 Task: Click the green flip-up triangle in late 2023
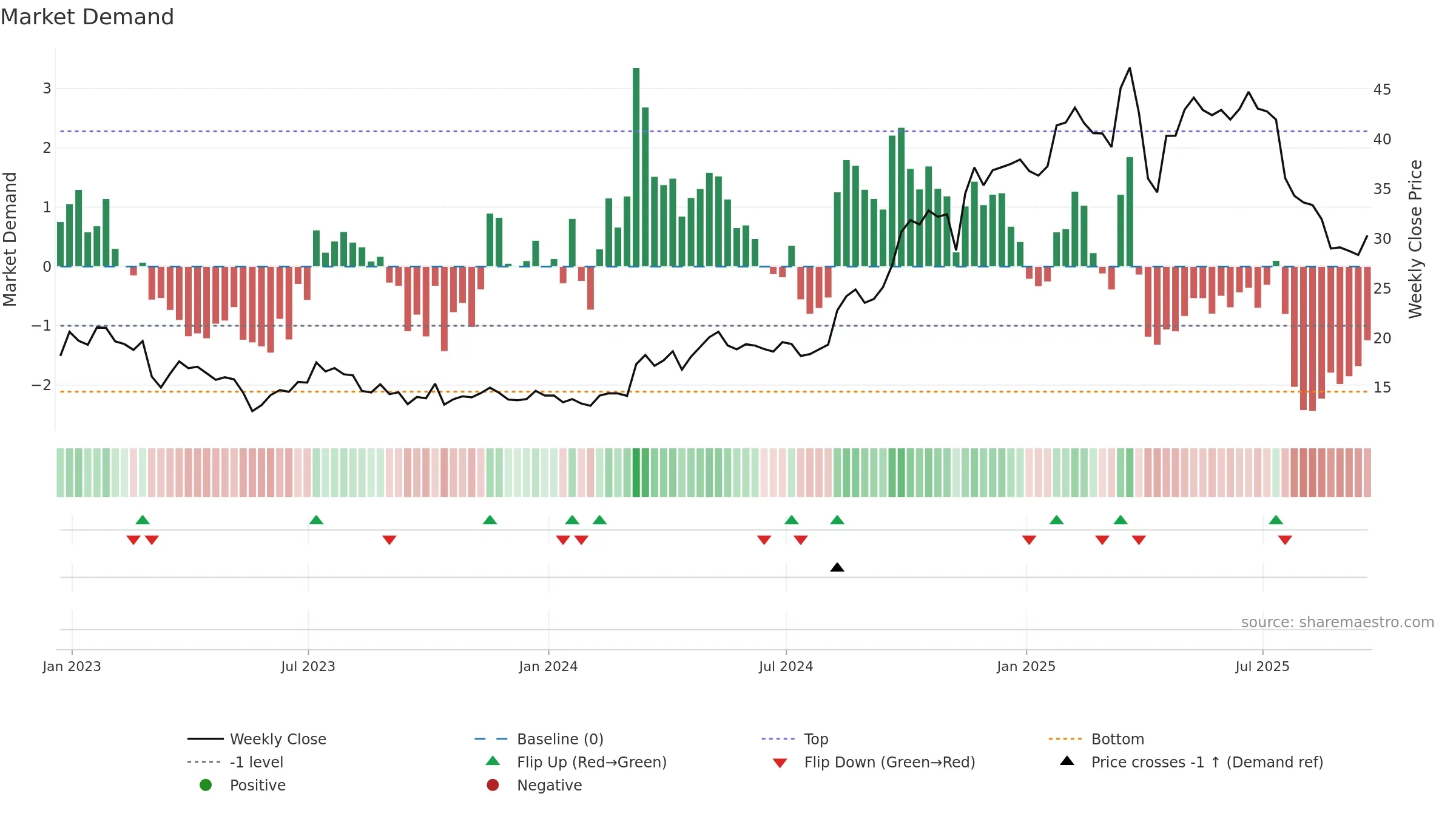pyautogui.click(x=490, y=520)
